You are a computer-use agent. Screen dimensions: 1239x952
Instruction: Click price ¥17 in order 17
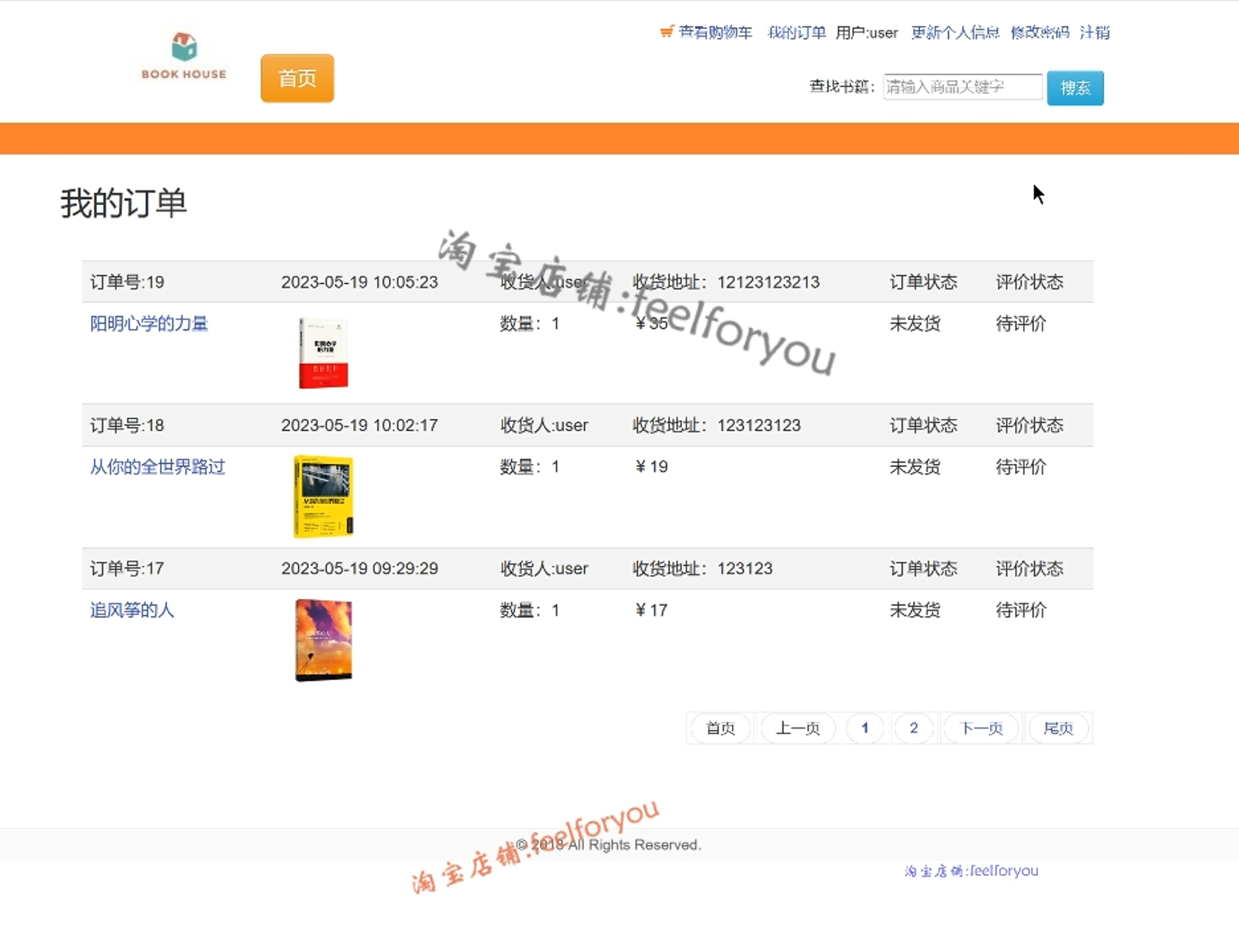[652, 610]
